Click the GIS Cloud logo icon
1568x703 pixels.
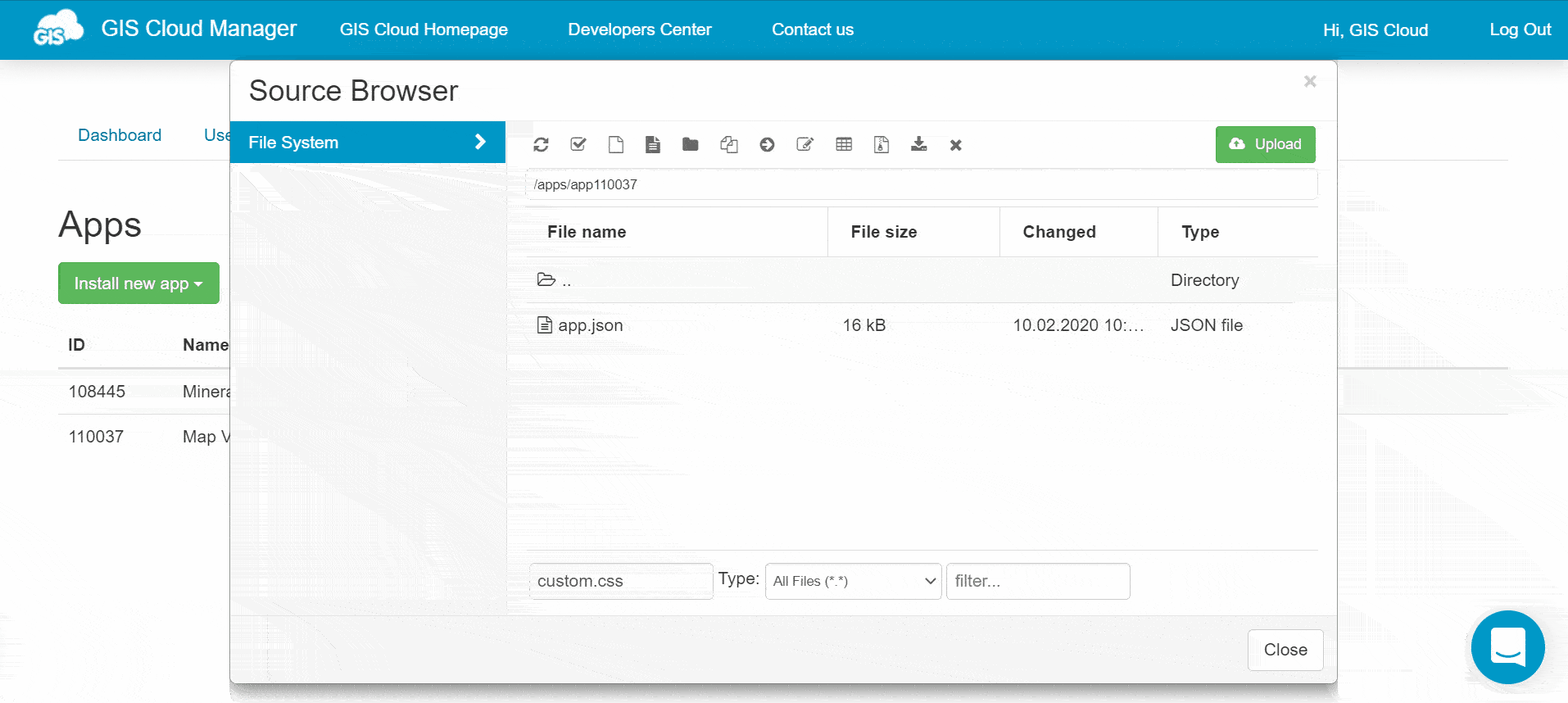57,29
